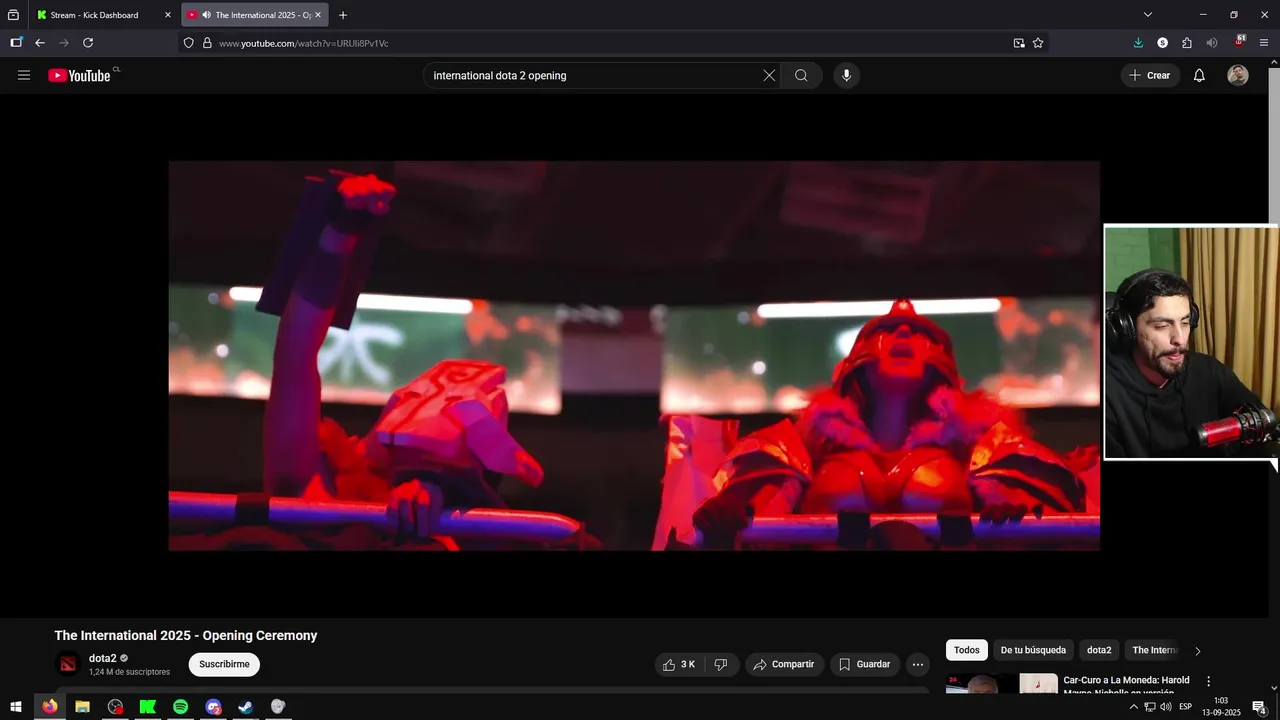Adjust system volume from the tray

pyautogui.click(x=1165, y=707)
